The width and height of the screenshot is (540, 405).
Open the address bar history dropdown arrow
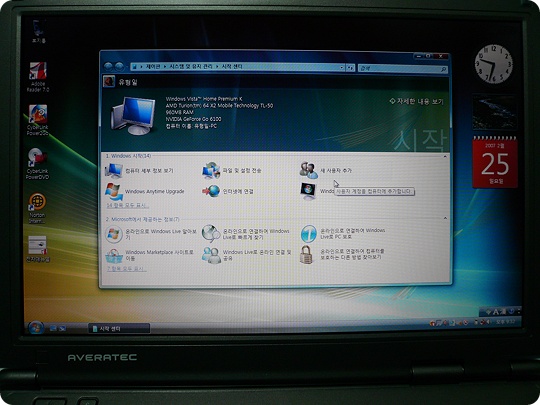pos(342,68)
